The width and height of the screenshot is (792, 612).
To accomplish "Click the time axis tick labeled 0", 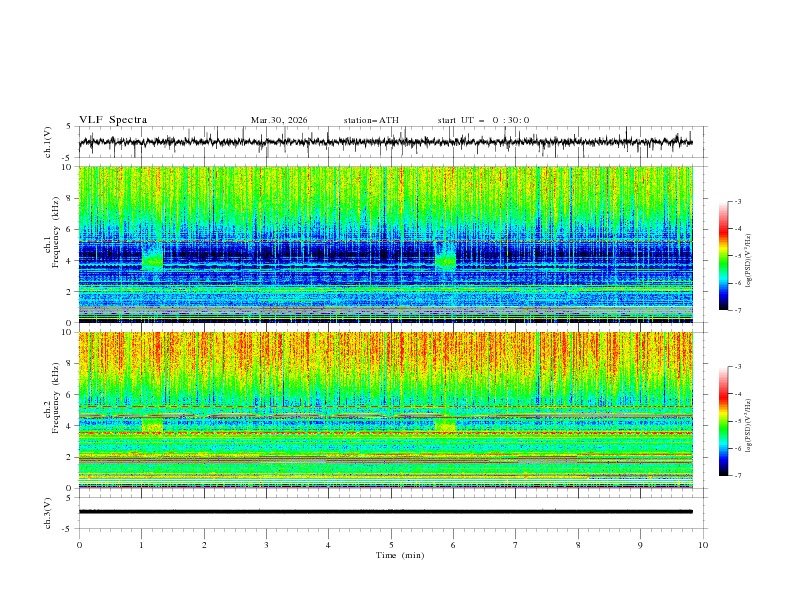I will point(79,545).
